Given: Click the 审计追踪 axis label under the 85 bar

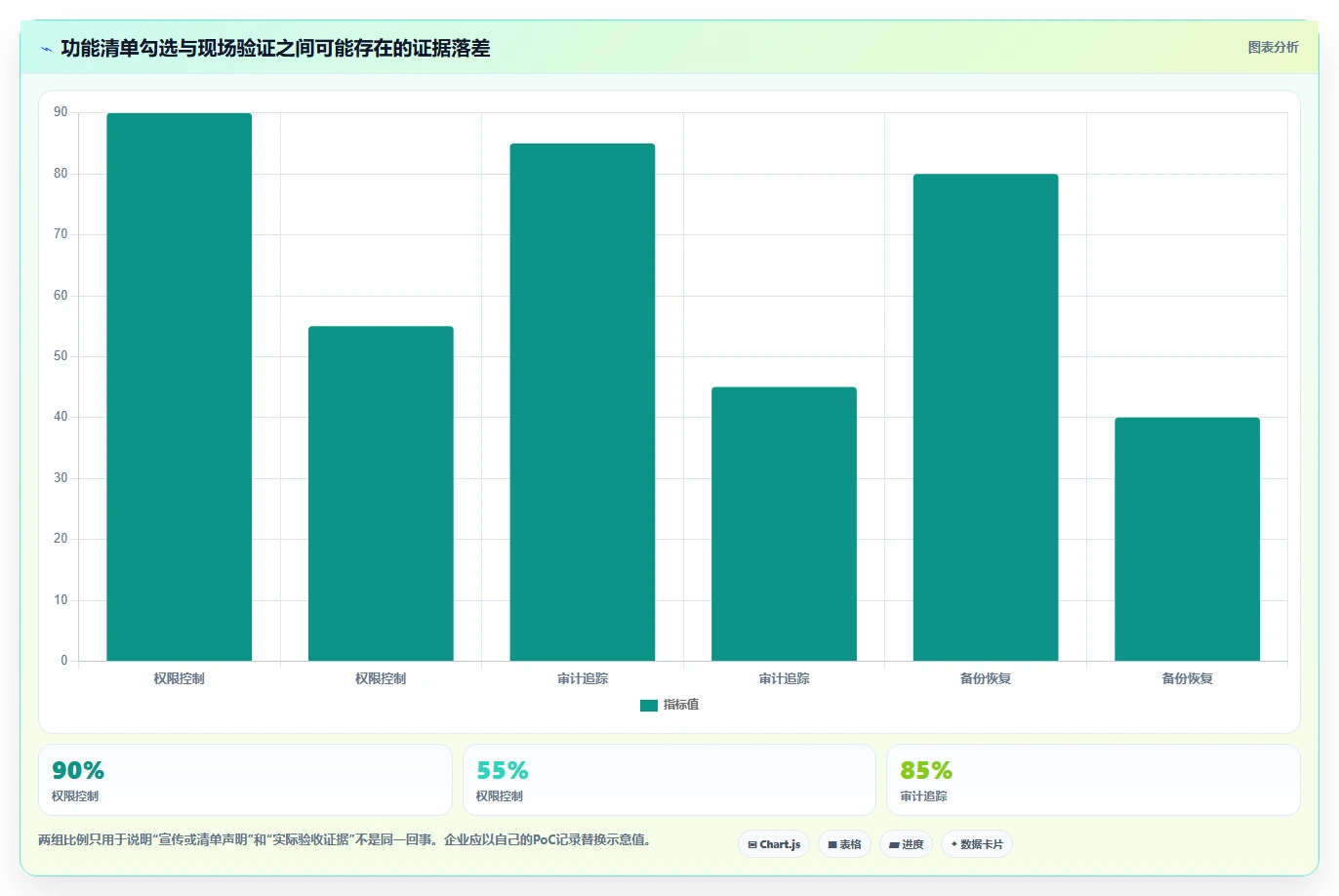Looking at the screenshot, I should tap(583, 678).
